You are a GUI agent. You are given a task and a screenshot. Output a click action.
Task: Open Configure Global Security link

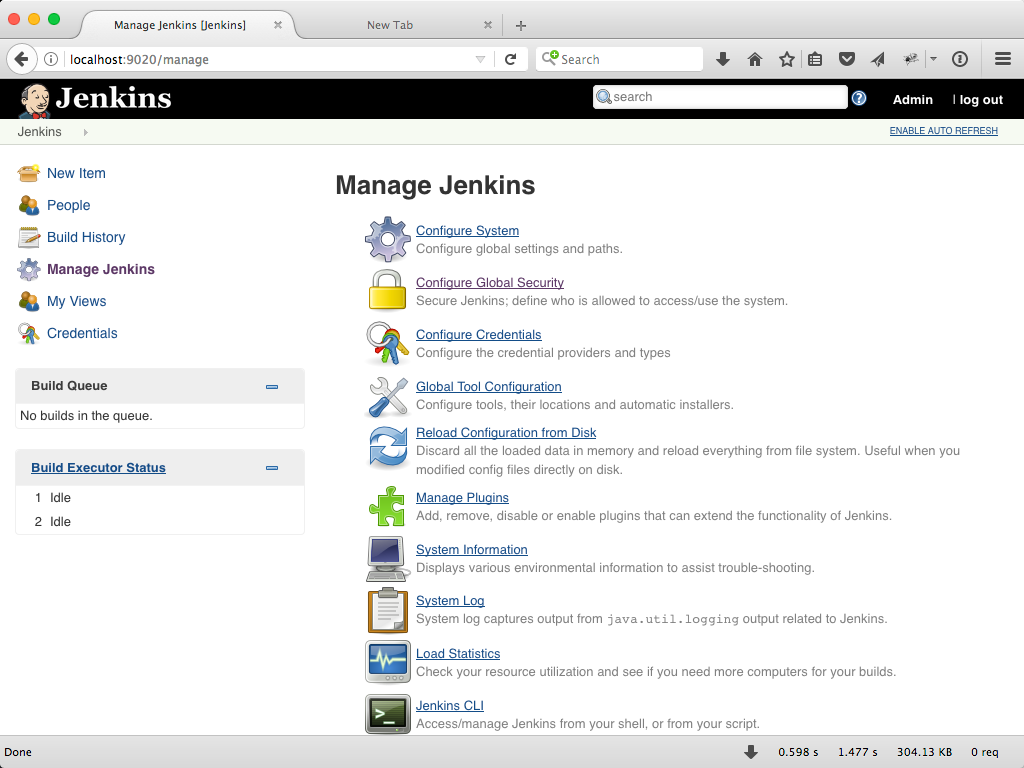(490, 282)
